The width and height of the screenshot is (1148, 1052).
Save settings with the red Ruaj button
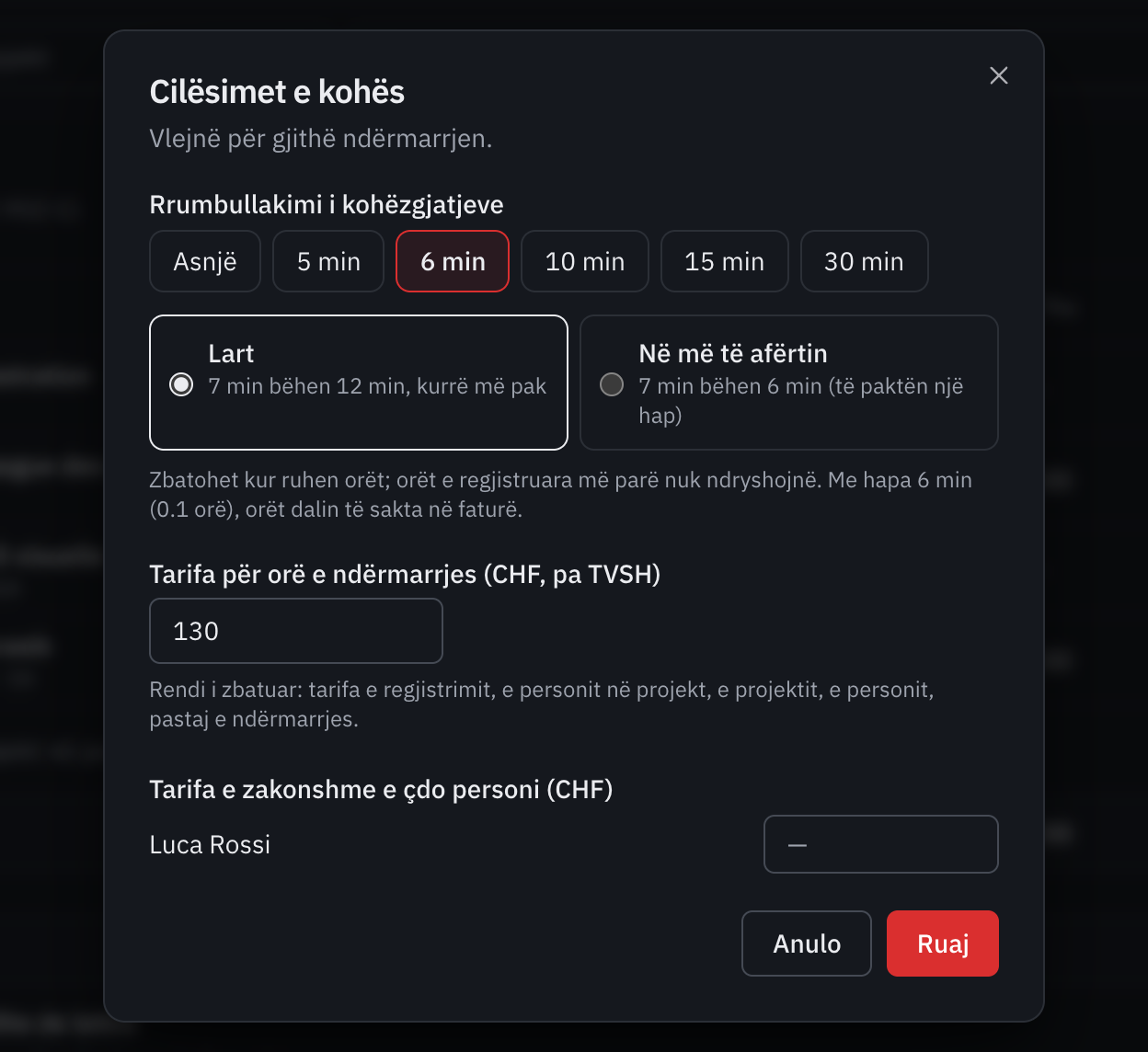pos(943,943)
